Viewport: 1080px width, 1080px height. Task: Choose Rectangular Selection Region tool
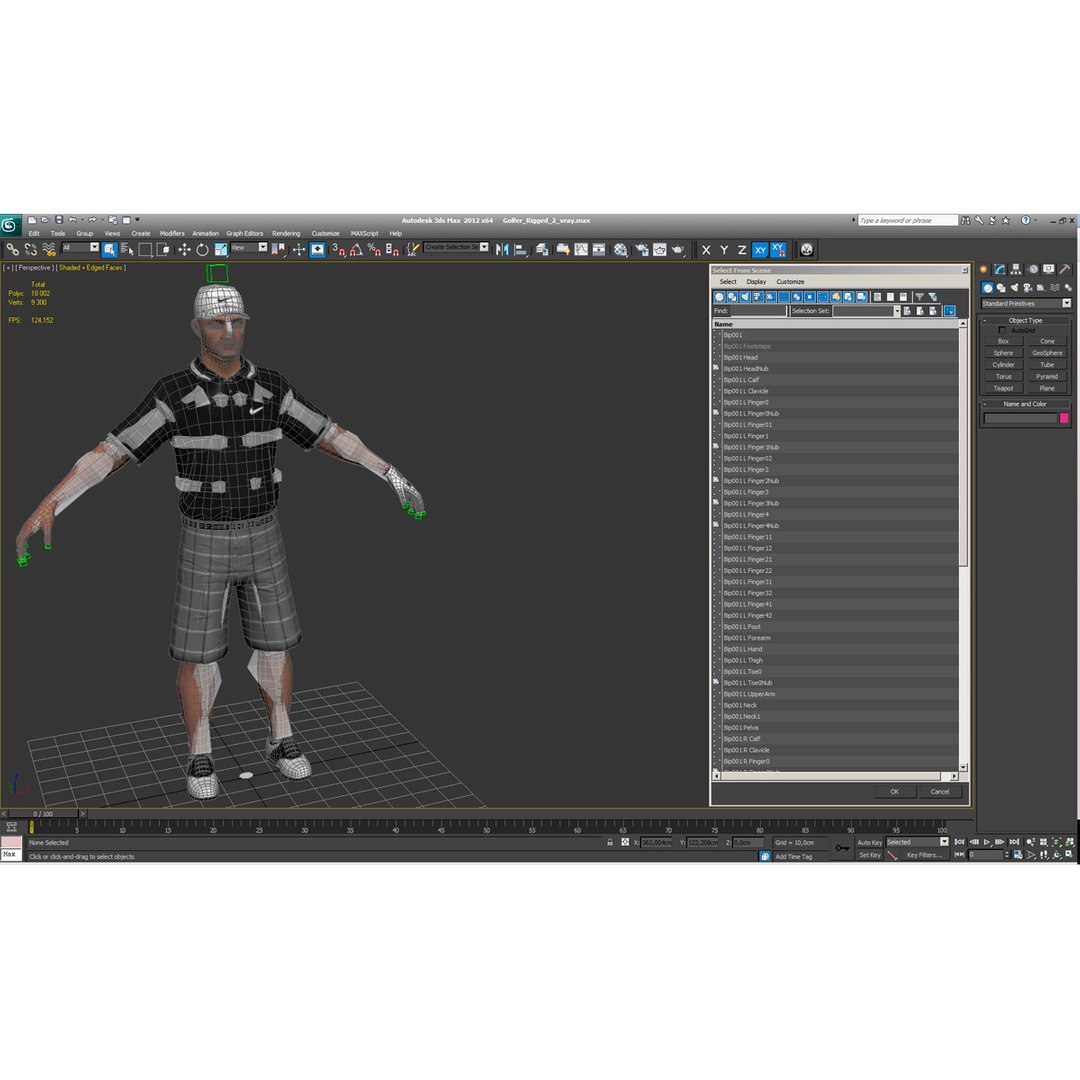[x=145, y=249]
